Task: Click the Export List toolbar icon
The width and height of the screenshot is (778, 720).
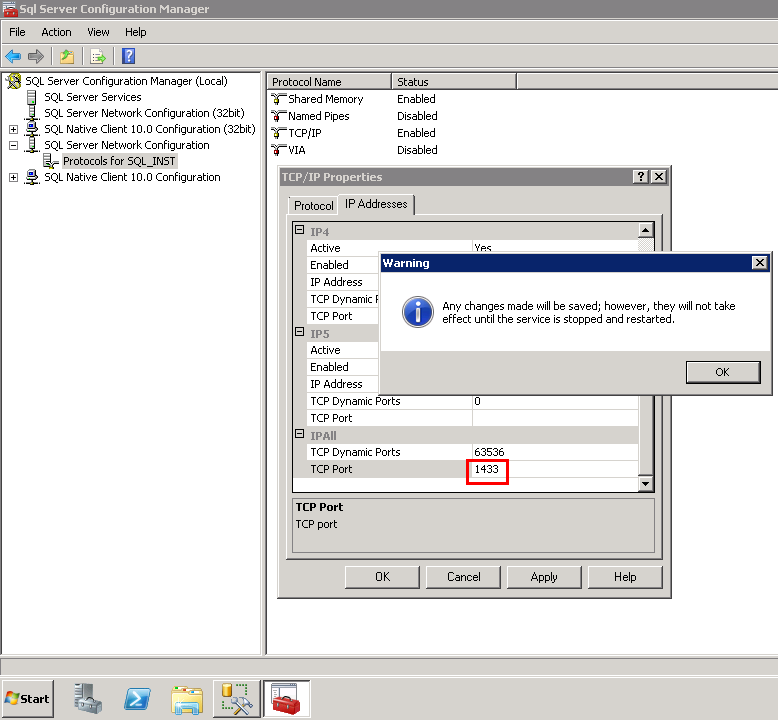Action: pos(97,56)
